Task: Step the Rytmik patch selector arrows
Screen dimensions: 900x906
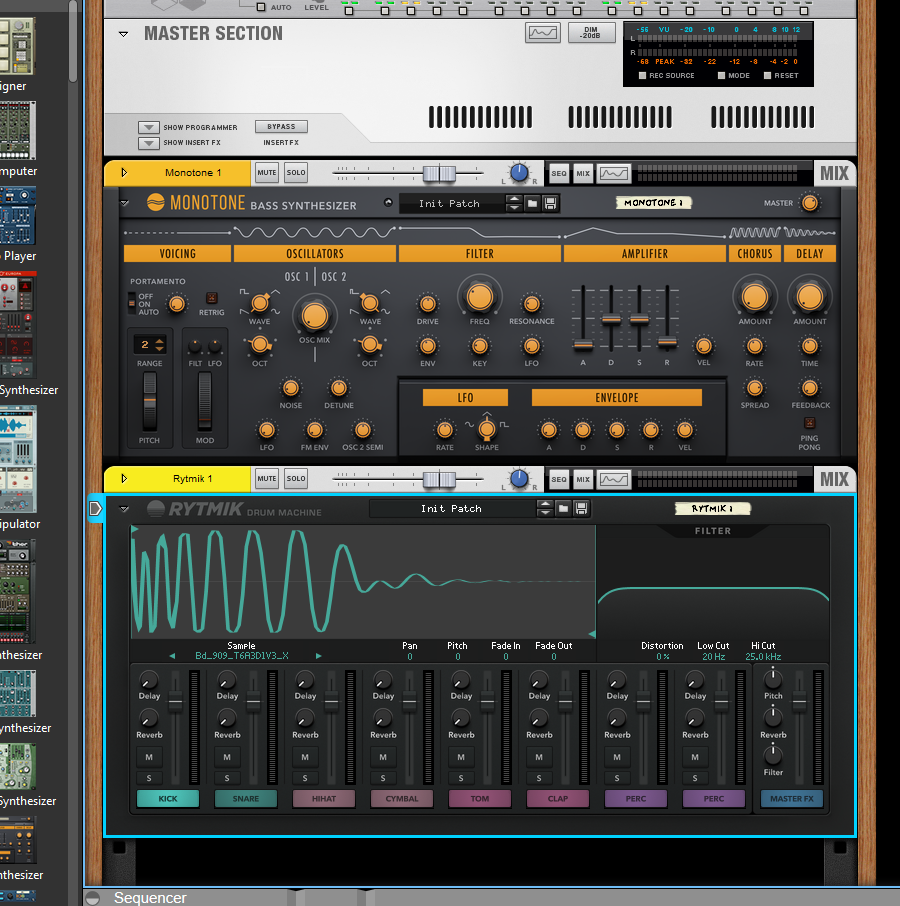Action: (544, 508)
